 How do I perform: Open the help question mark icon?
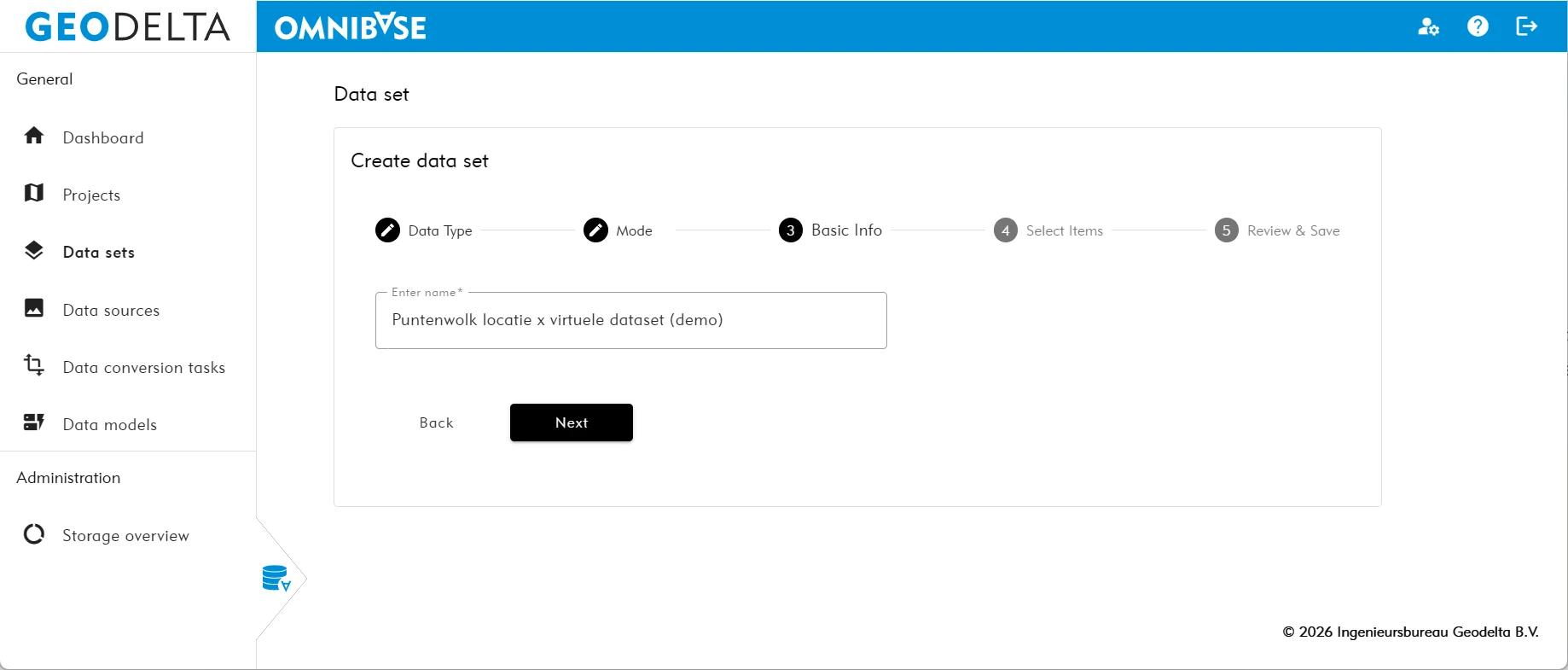(1478, 26)
